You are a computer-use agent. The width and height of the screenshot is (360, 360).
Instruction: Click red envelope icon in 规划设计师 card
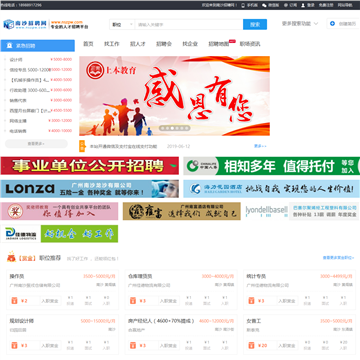[x=14, y=345]
